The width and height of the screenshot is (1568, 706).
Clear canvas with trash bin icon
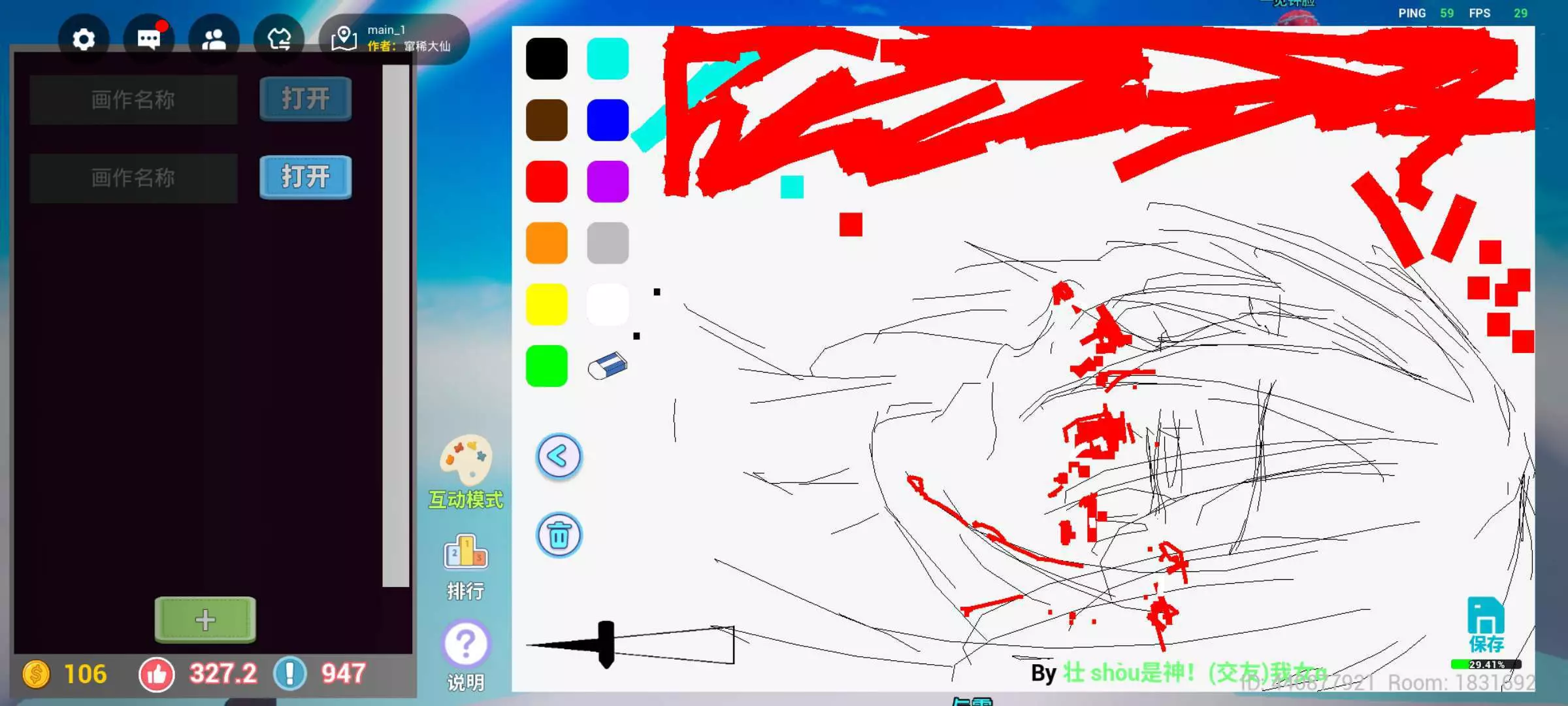click(x=559, y=535)
